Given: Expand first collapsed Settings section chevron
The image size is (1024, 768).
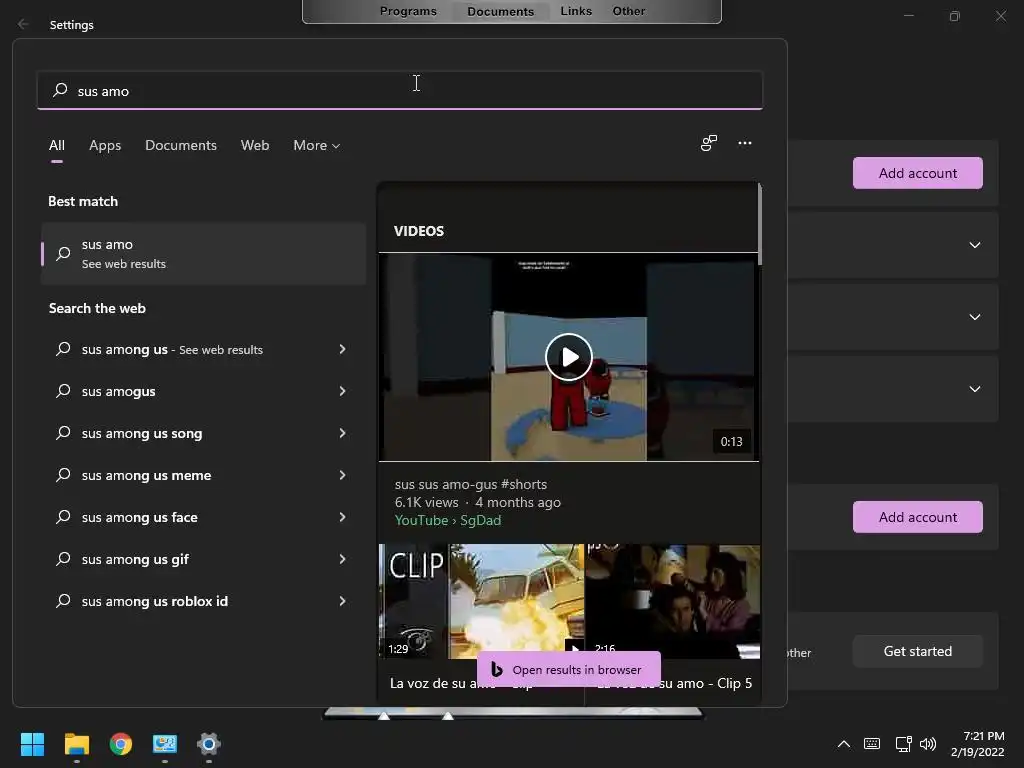Looking at the screenshot, I should pos(974,245).
